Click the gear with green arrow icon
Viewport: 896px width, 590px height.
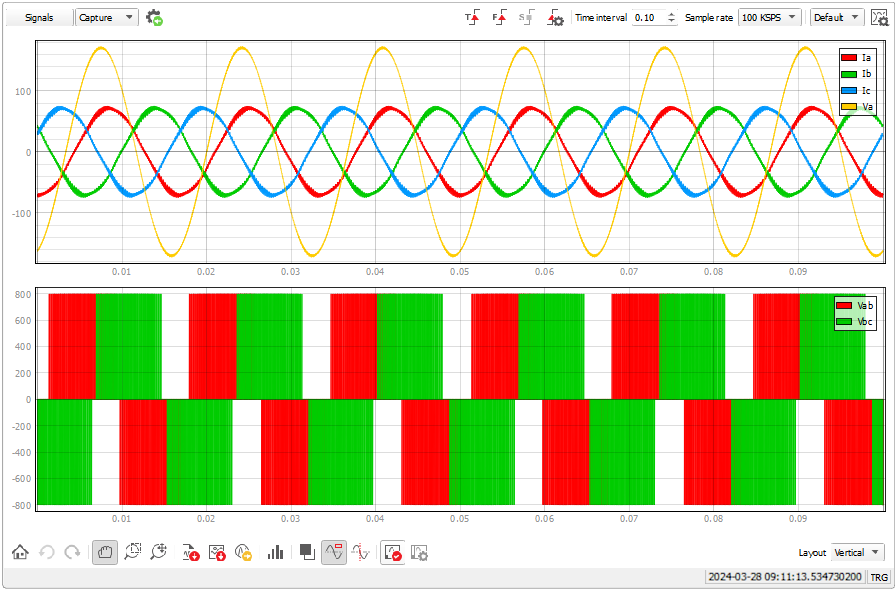point(154,18)
